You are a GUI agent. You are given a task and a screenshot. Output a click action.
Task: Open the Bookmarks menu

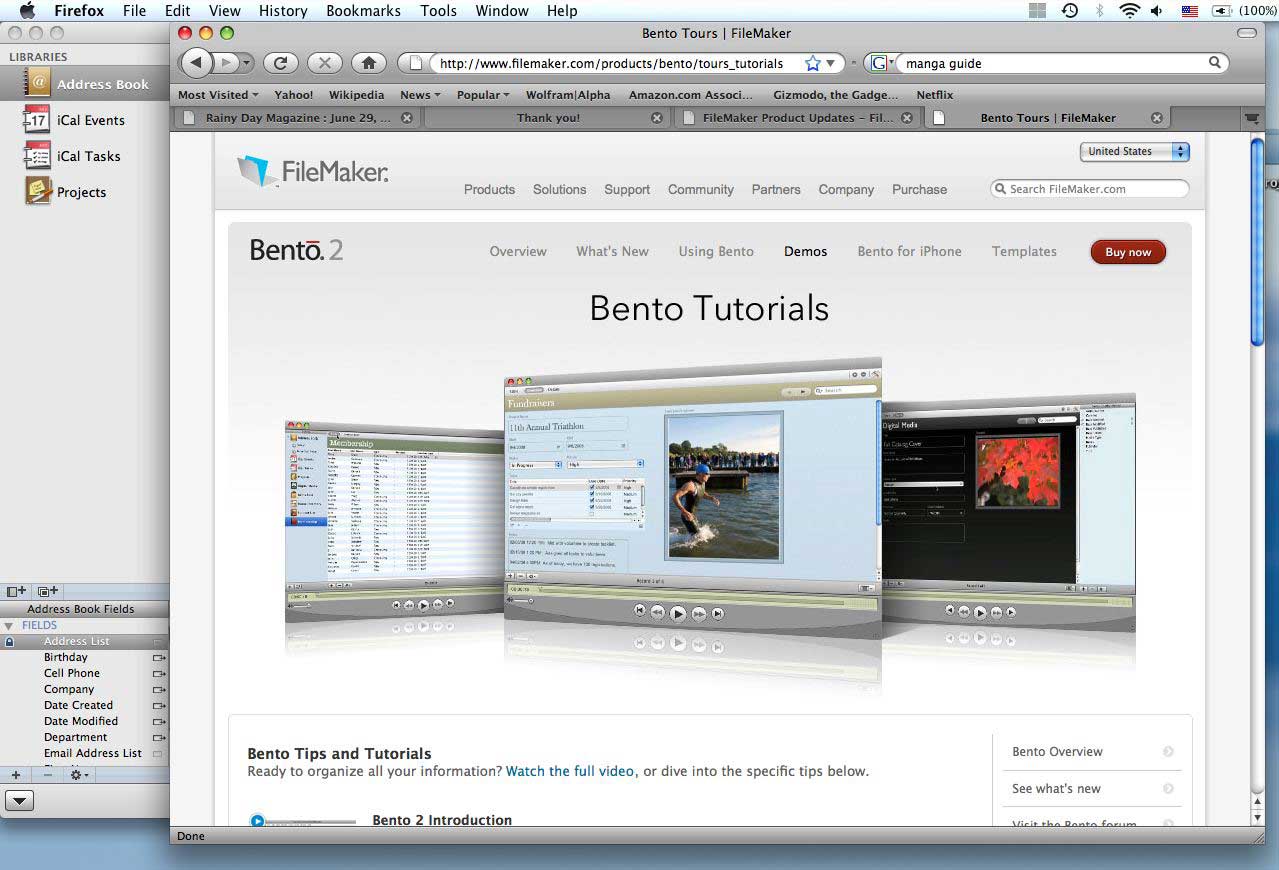363,11
